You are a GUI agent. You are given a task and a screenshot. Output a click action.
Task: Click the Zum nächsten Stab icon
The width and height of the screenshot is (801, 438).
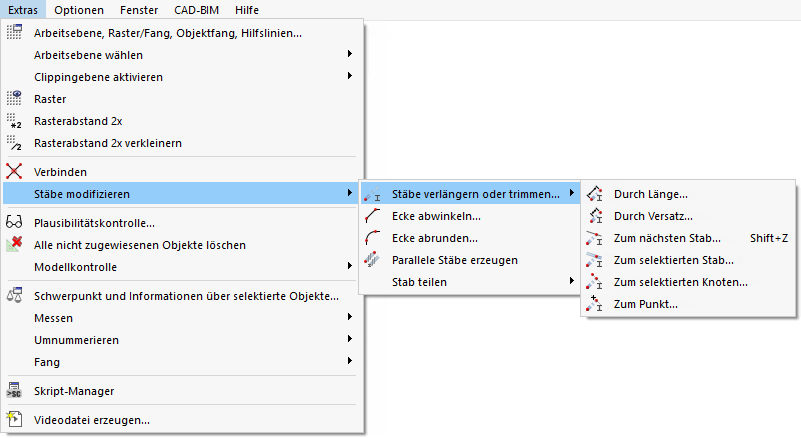tap(595, 238)
